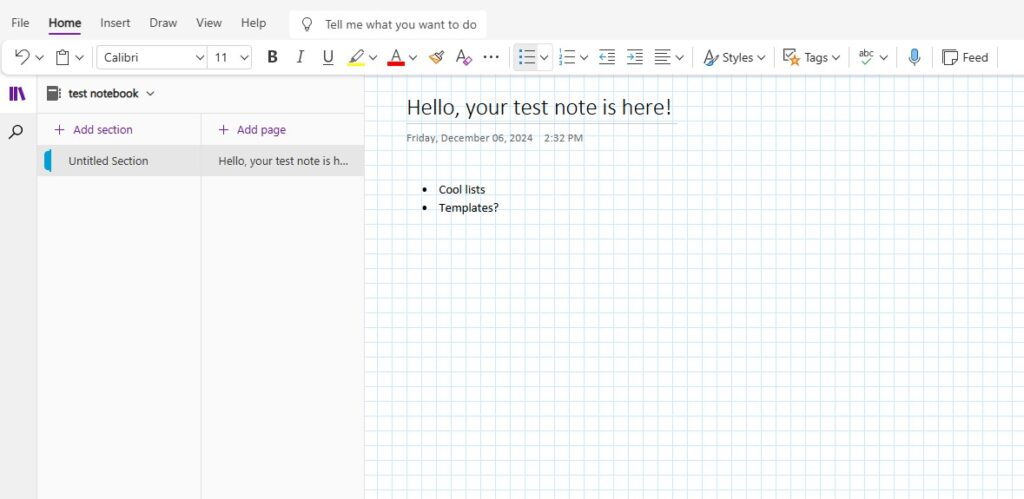1024x499 pixels.
Task: Expand bullet library dropdown arrow
Action: pyautogui.click(x=544, y=57)
